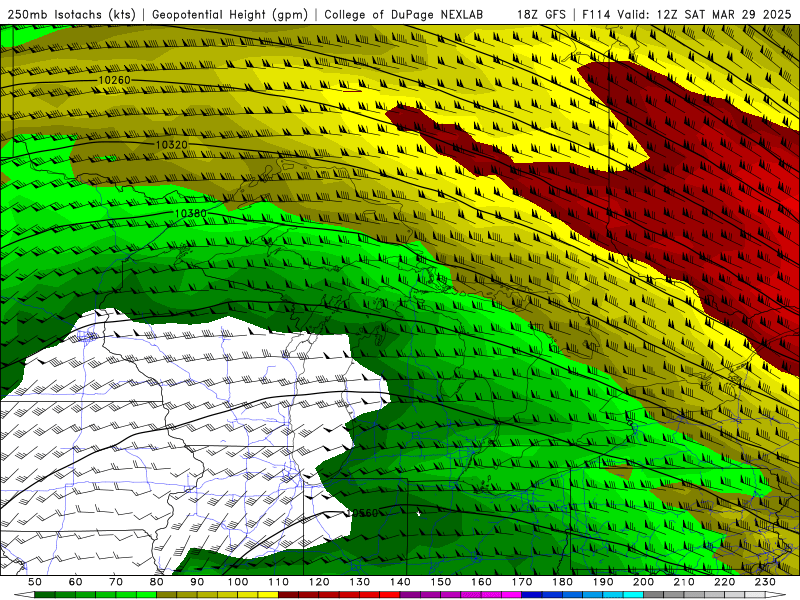Select the 160 legend label
The width and height of the screenshot is (800, 600).
tap(481, 582)
